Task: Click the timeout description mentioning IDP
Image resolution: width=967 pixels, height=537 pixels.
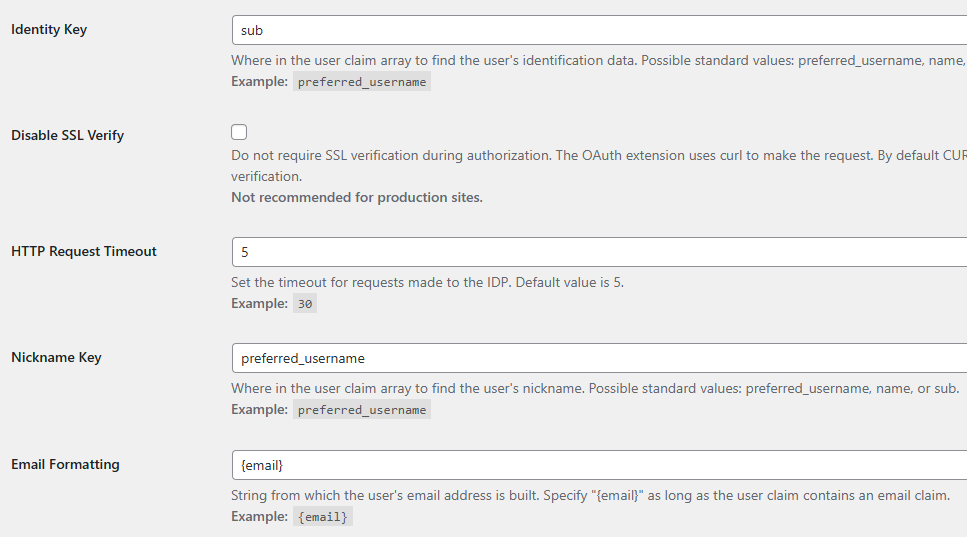Action: tap(427, 283)
